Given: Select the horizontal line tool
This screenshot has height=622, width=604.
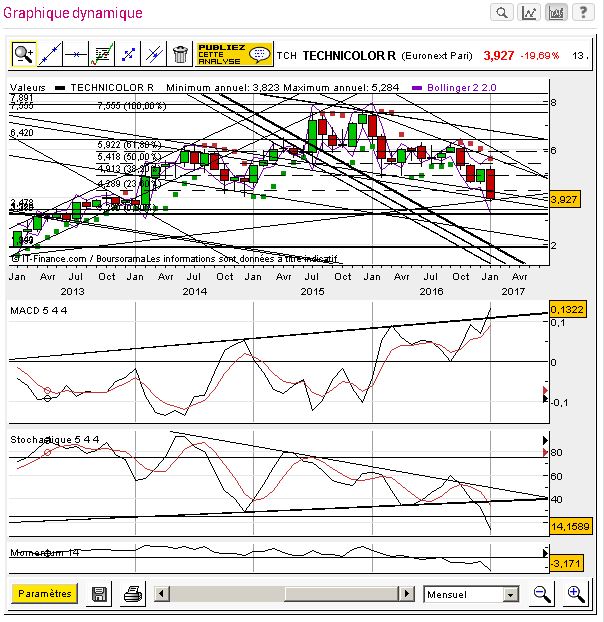Looking at the screenshot, I should 76,54.
